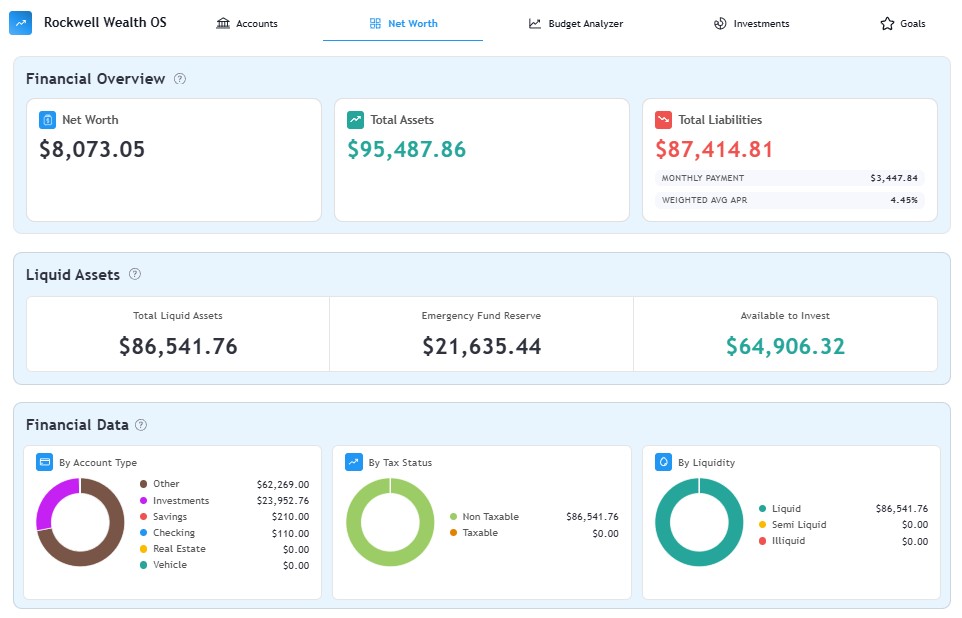This screenshot has width=962, height=618.
Task: Click the By Account Type card icon
Action: tap(44, 462)
